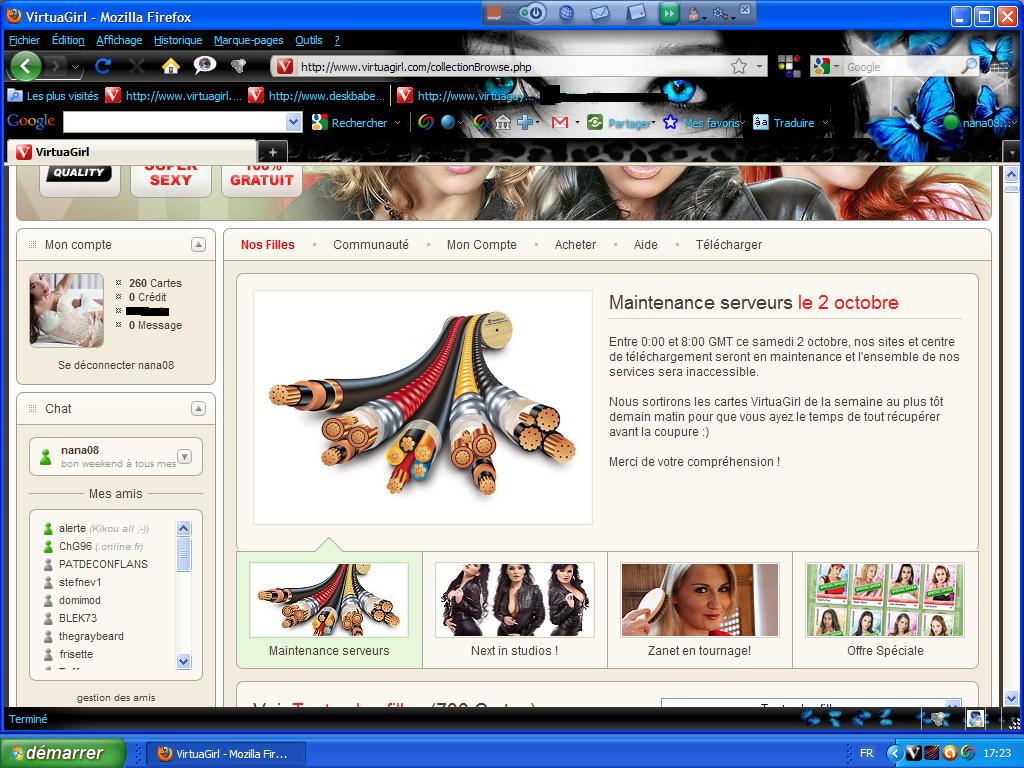Go back with the green back arrow
Viewport: 1024px width, 768px height.
click(x=25, y=66)
